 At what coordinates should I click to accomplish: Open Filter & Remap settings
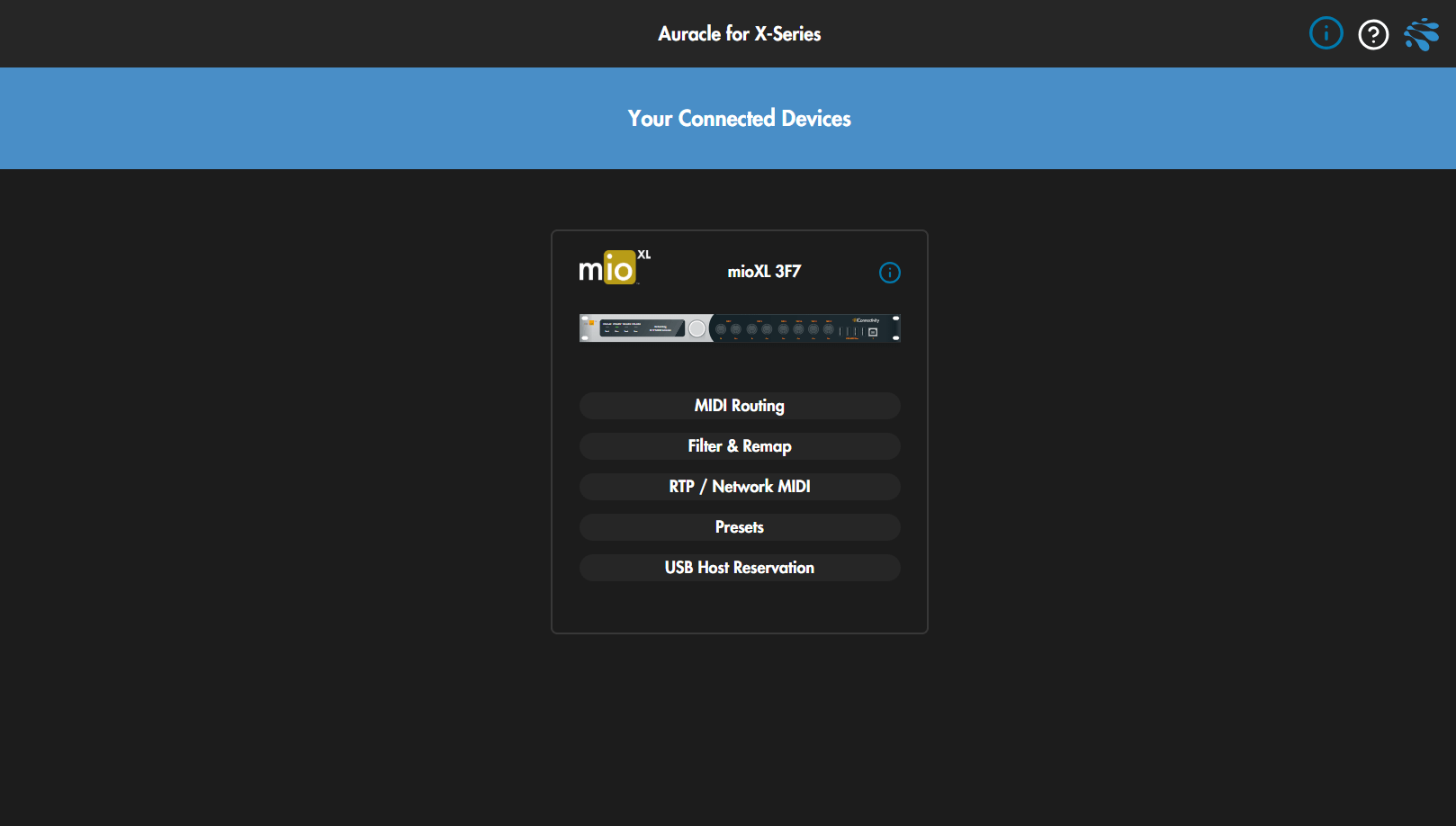click(740, 446)
